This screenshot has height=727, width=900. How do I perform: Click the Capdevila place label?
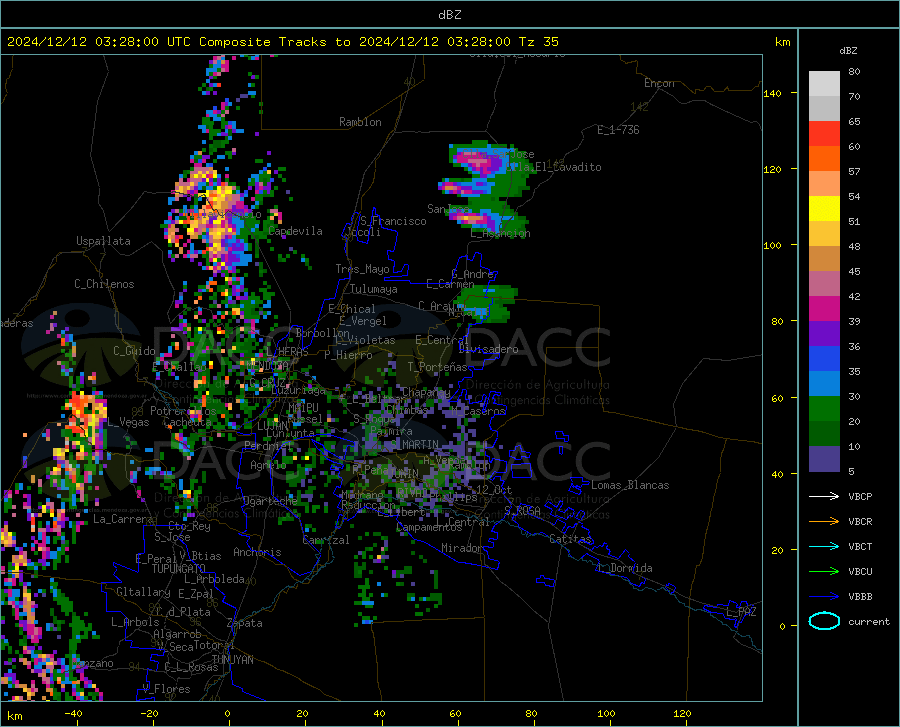(295, 231)
